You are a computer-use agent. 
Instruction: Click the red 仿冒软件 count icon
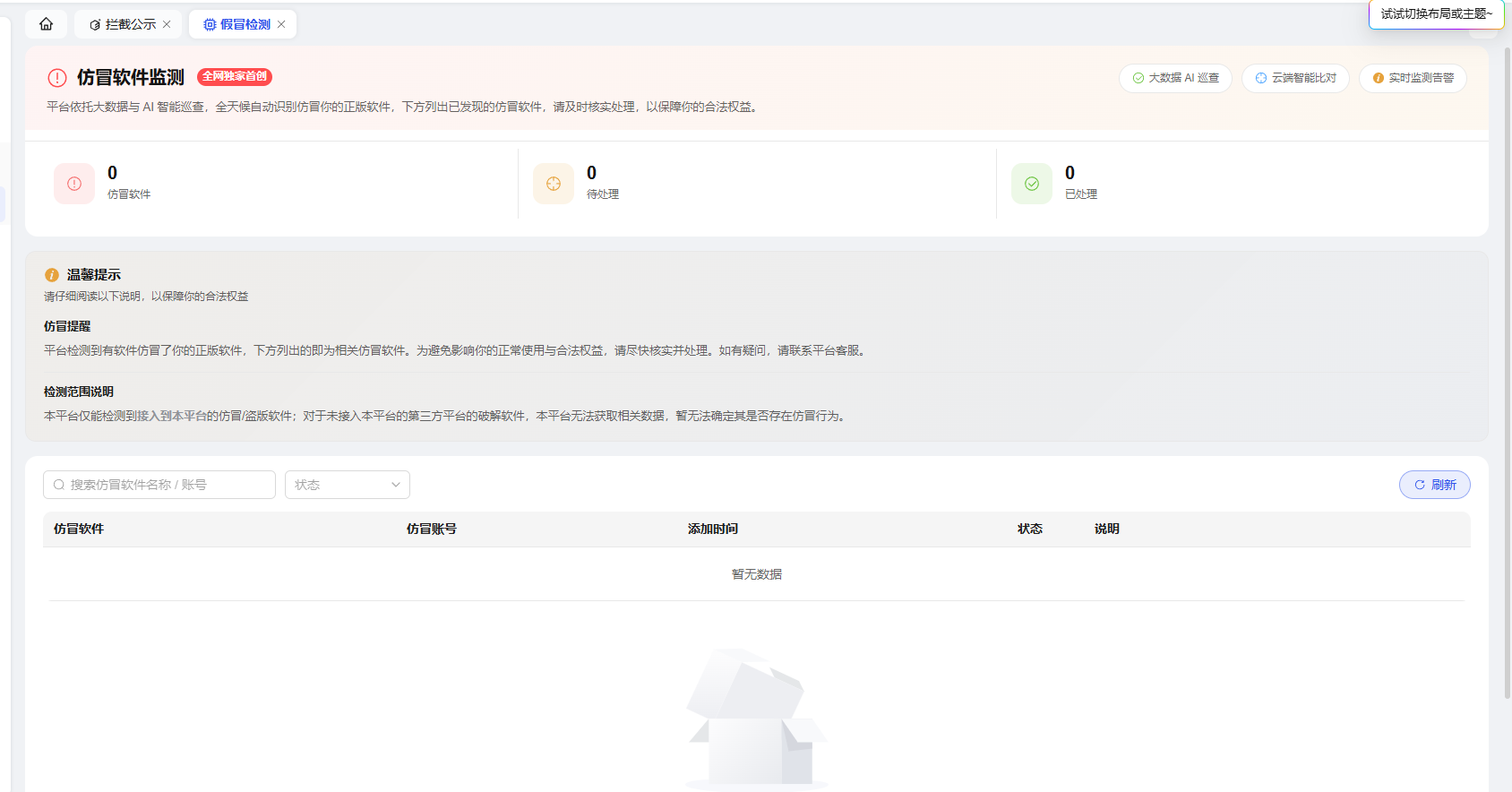click(x=74, y=184)
